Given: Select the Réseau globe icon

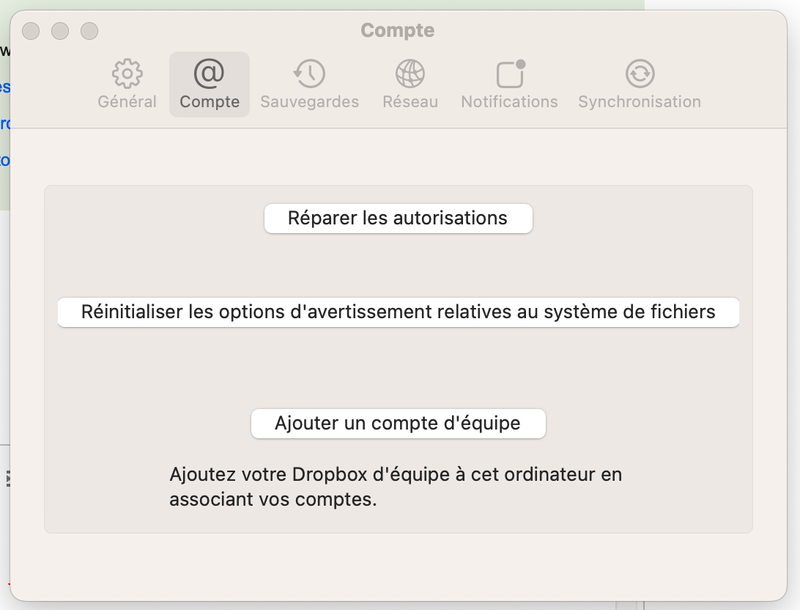Looking at the screenshot, I should (x=410, y=73).
